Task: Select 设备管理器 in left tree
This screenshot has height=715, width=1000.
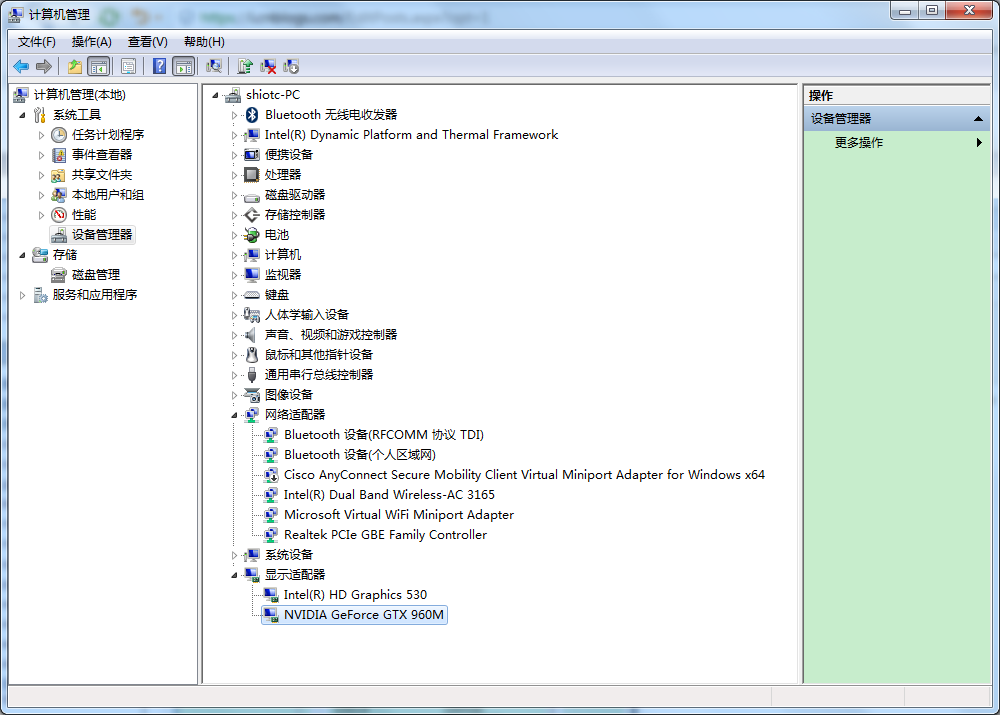Action: [101, 235]
